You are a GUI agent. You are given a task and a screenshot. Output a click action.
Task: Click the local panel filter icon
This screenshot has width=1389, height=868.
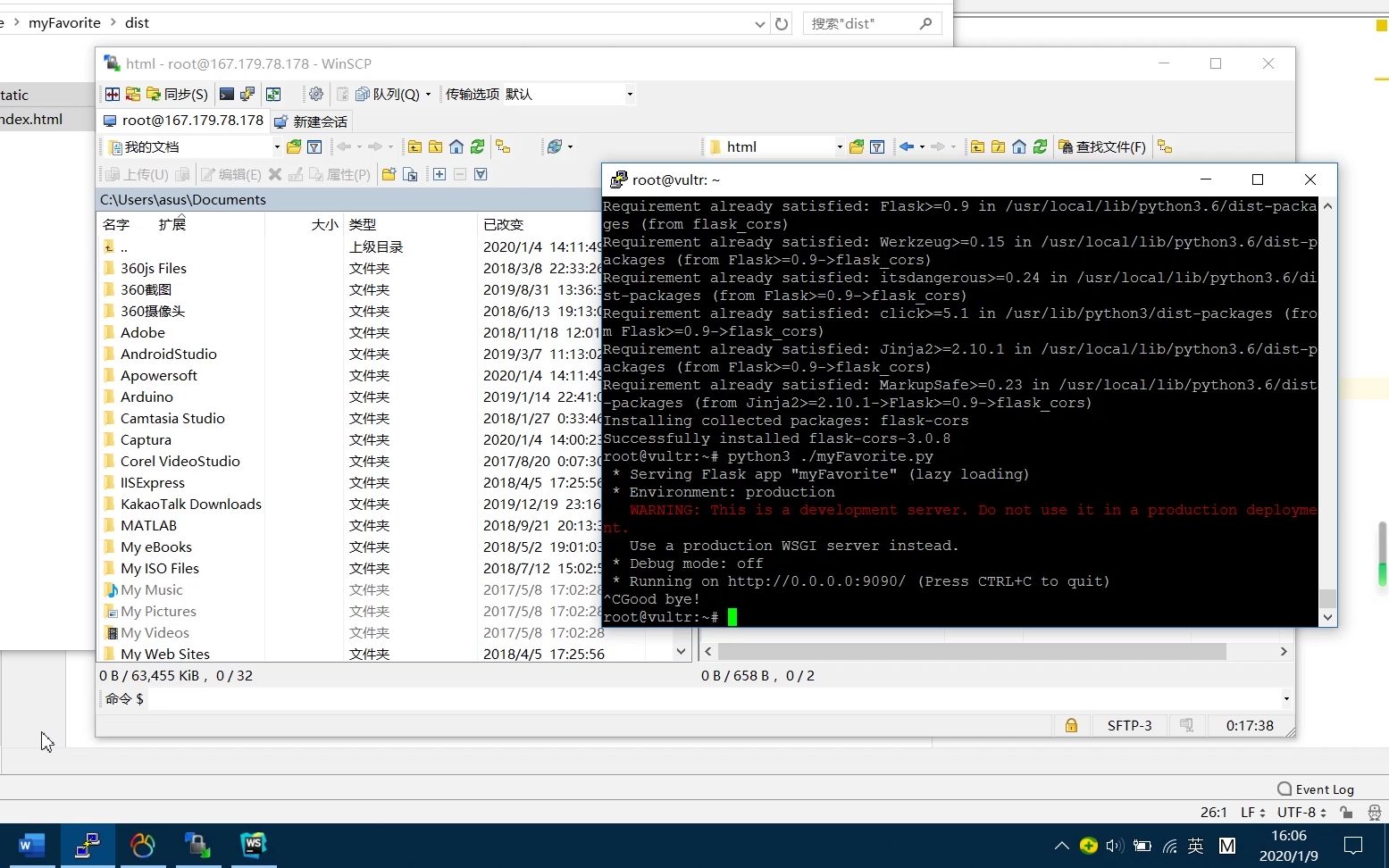pos(314,146)
